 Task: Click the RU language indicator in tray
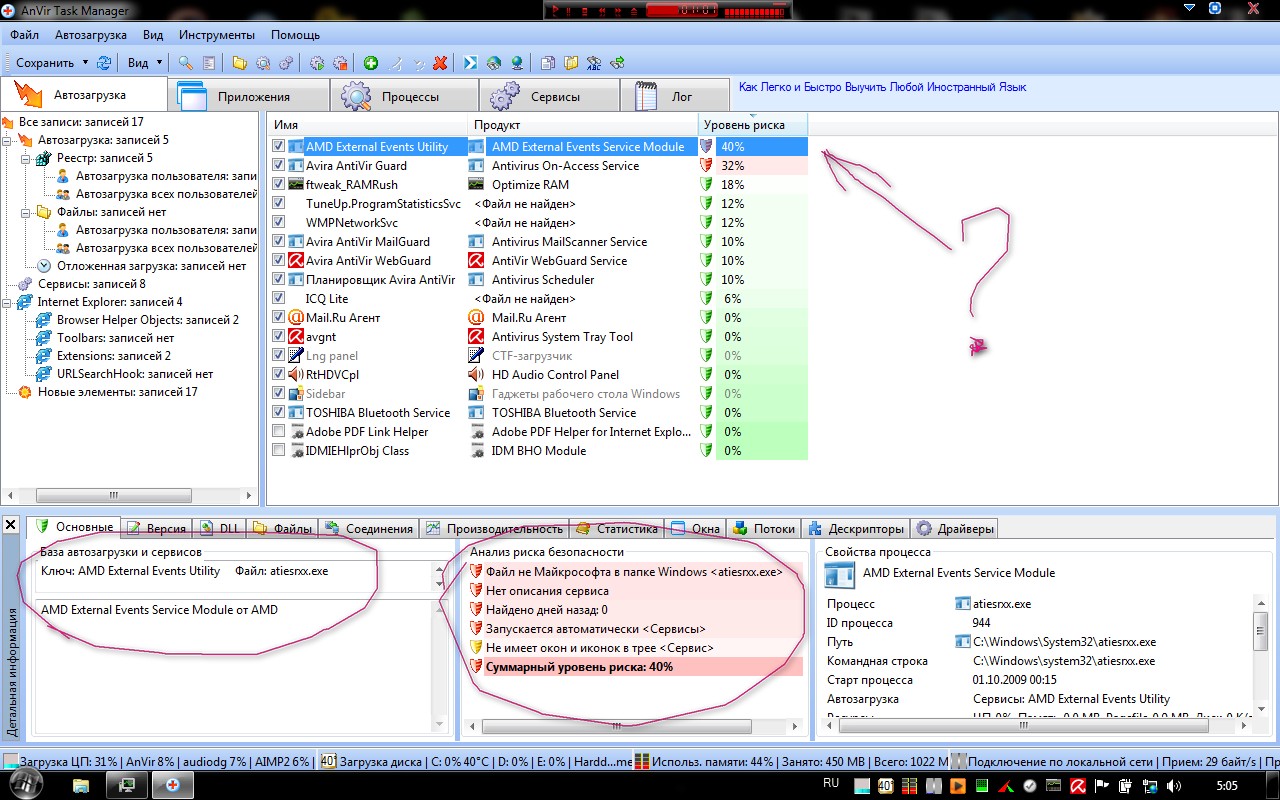[x=830, y=784]
